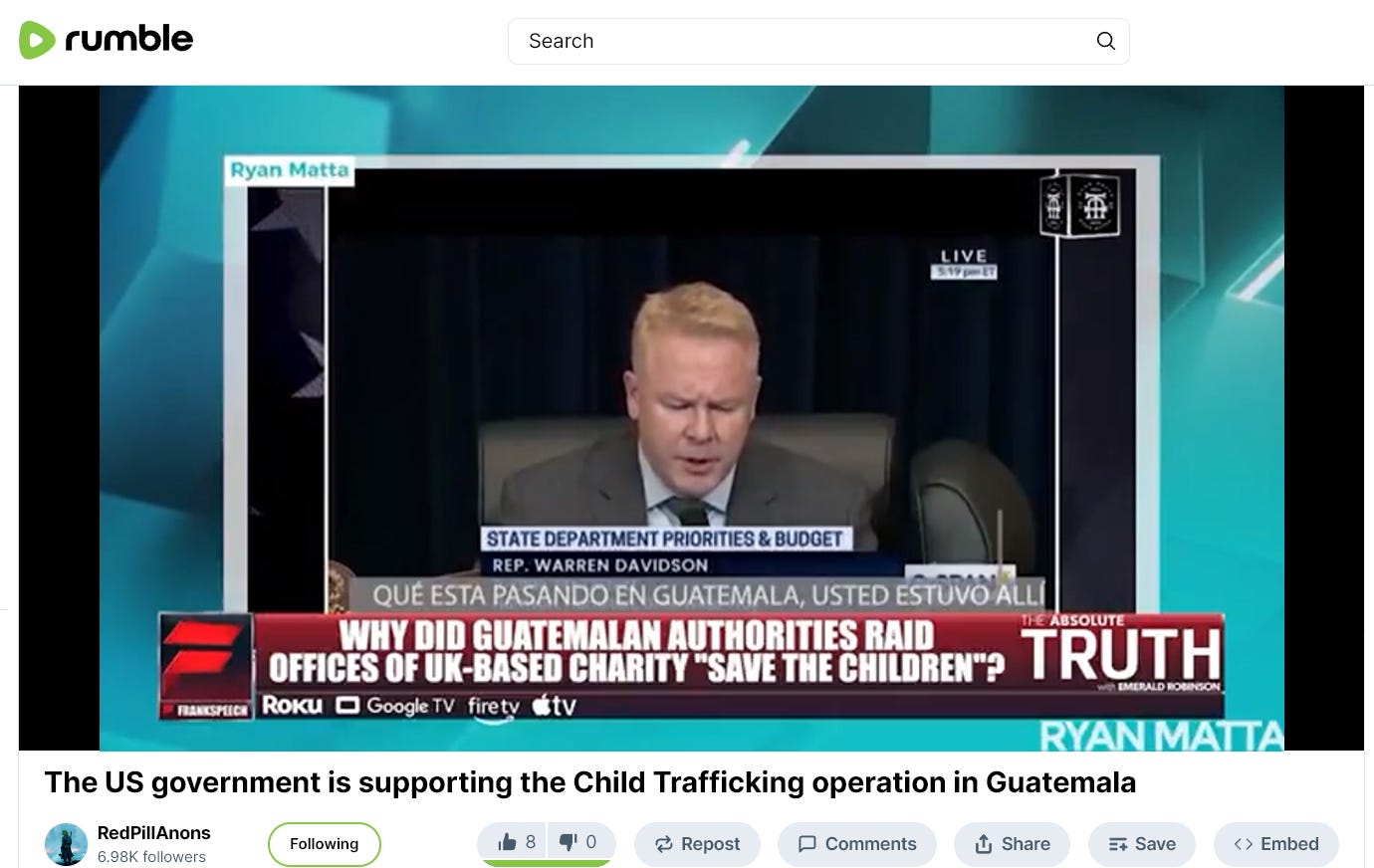Dislike the video with thumbs down

click(x=578, y=843)
